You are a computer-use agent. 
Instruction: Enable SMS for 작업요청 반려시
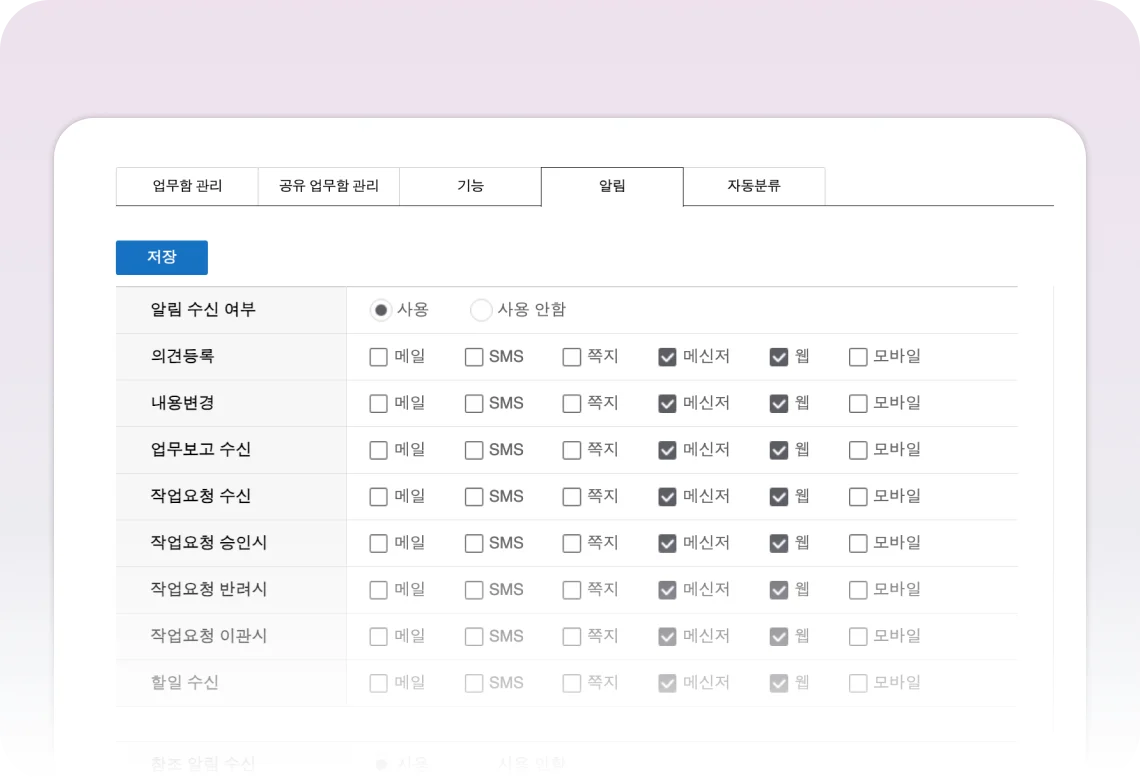[474, 590]
